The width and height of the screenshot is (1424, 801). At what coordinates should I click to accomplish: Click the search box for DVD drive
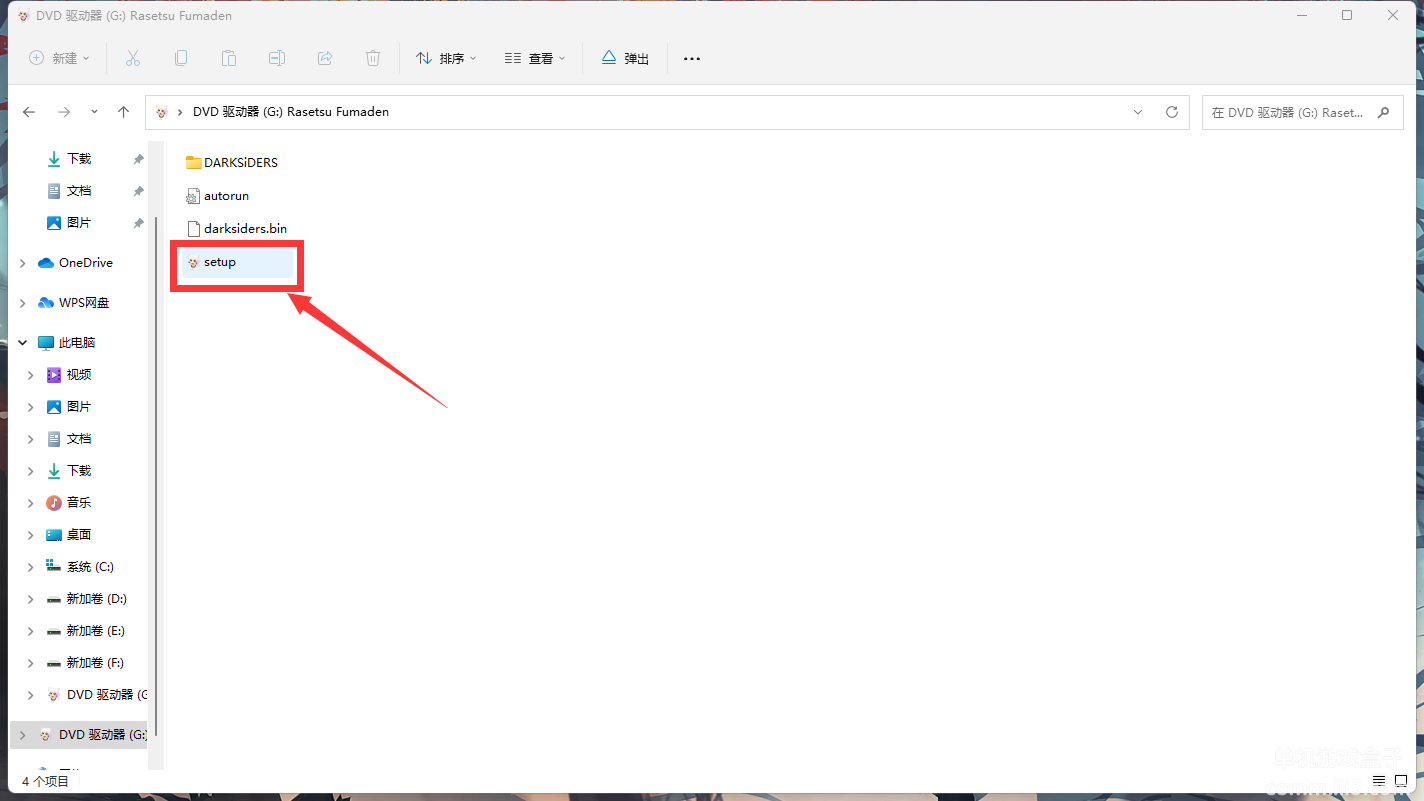tap(1302, 112)
